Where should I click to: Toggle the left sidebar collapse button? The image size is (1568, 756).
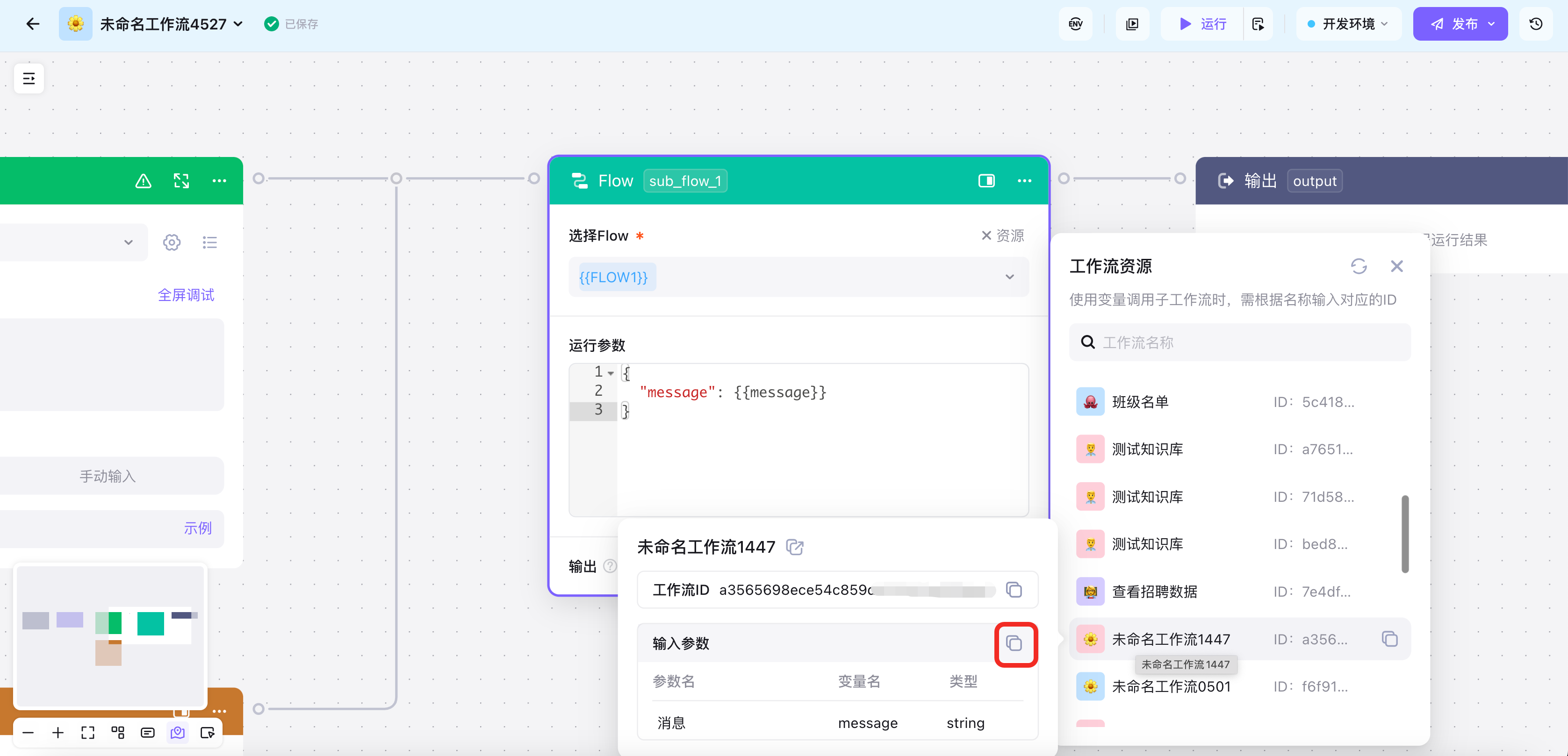tap(29, 78)
